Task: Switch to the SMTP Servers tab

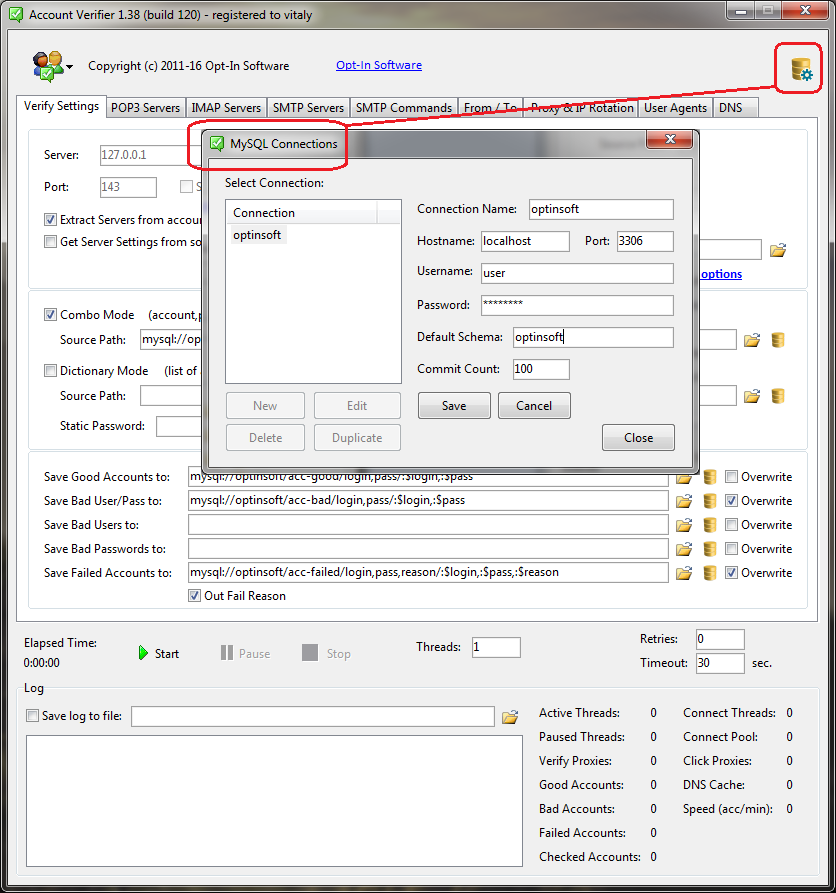Action: click(309, 108)
